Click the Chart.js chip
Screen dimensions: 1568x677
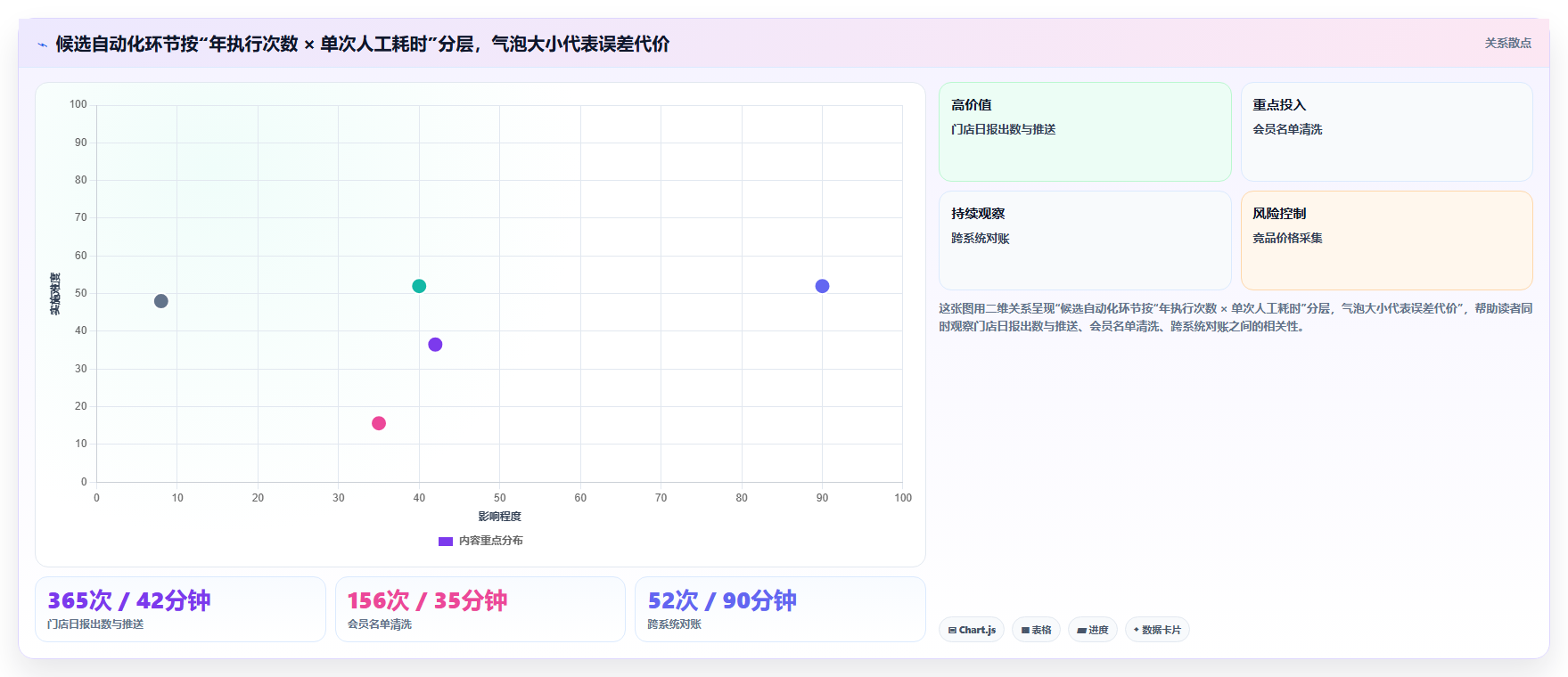pyautogui.click(x=972, y=630)
